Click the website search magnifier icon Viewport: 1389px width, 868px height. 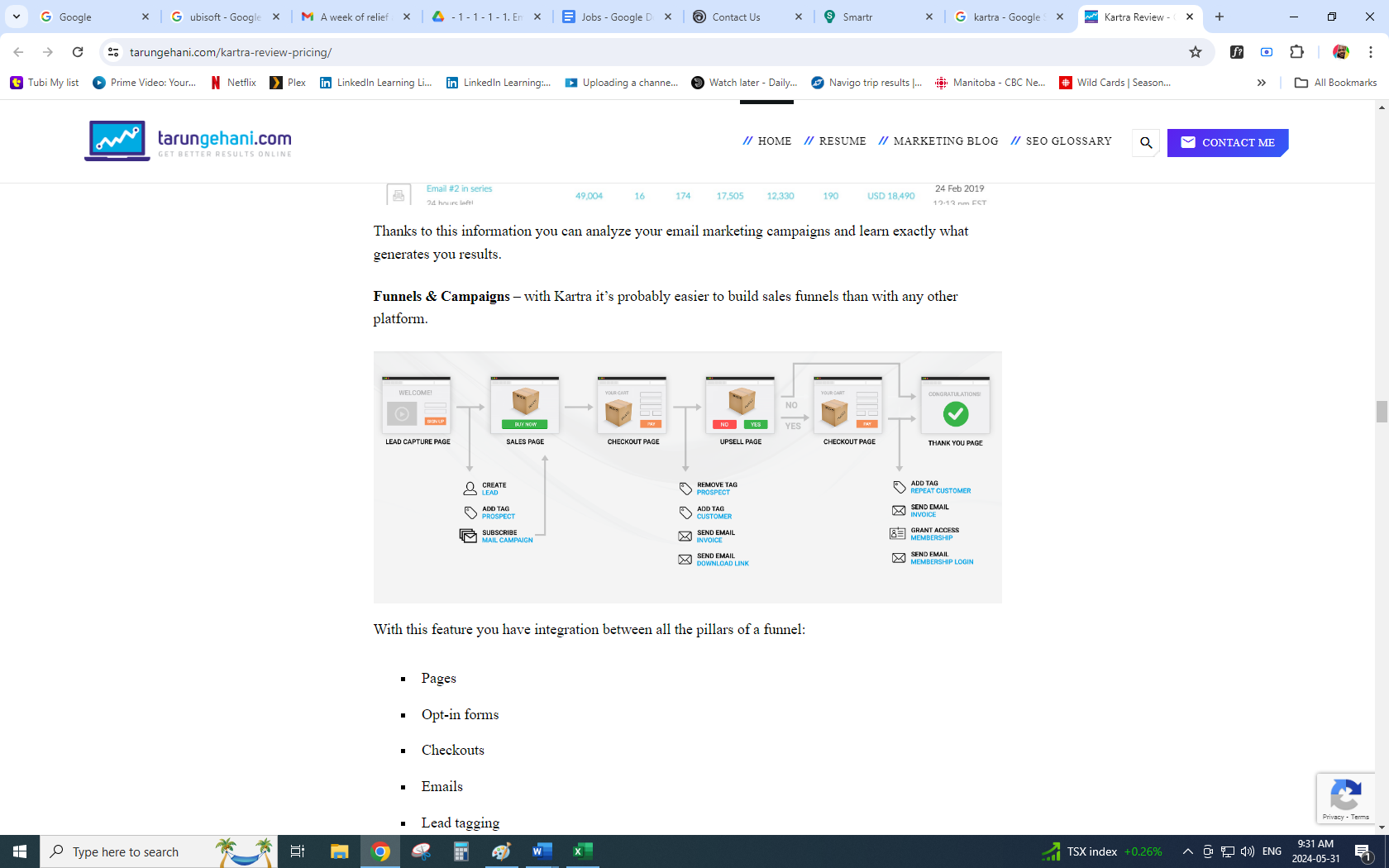(1146, 142)
